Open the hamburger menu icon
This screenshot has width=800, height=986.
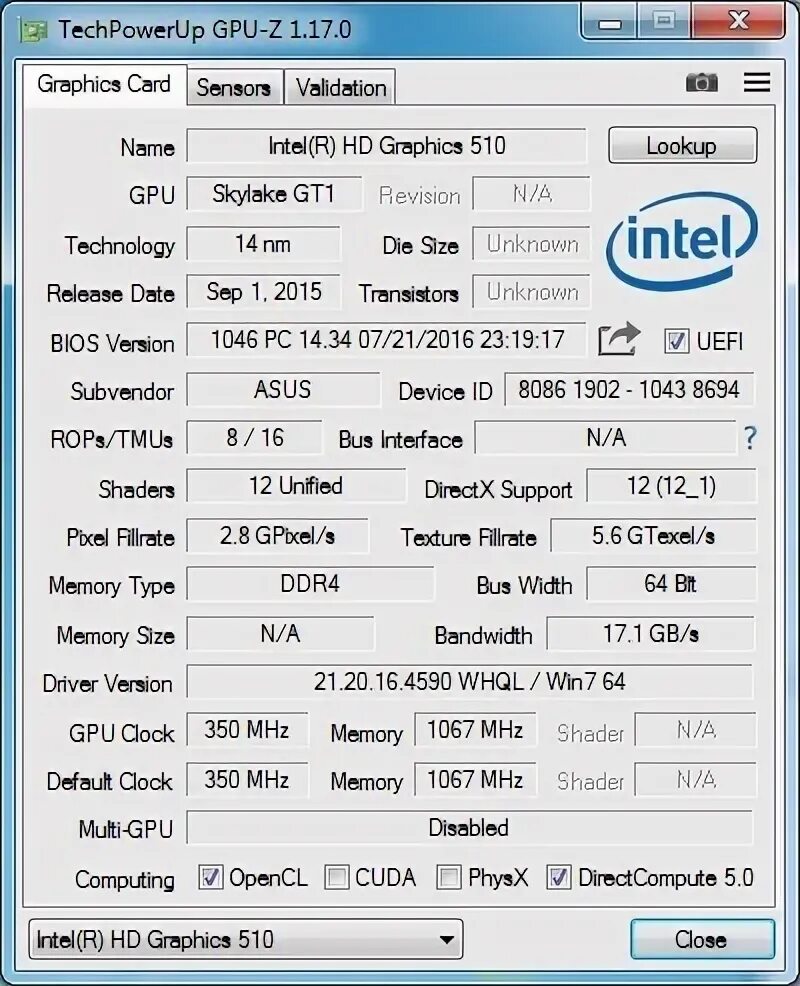[757, 82]
